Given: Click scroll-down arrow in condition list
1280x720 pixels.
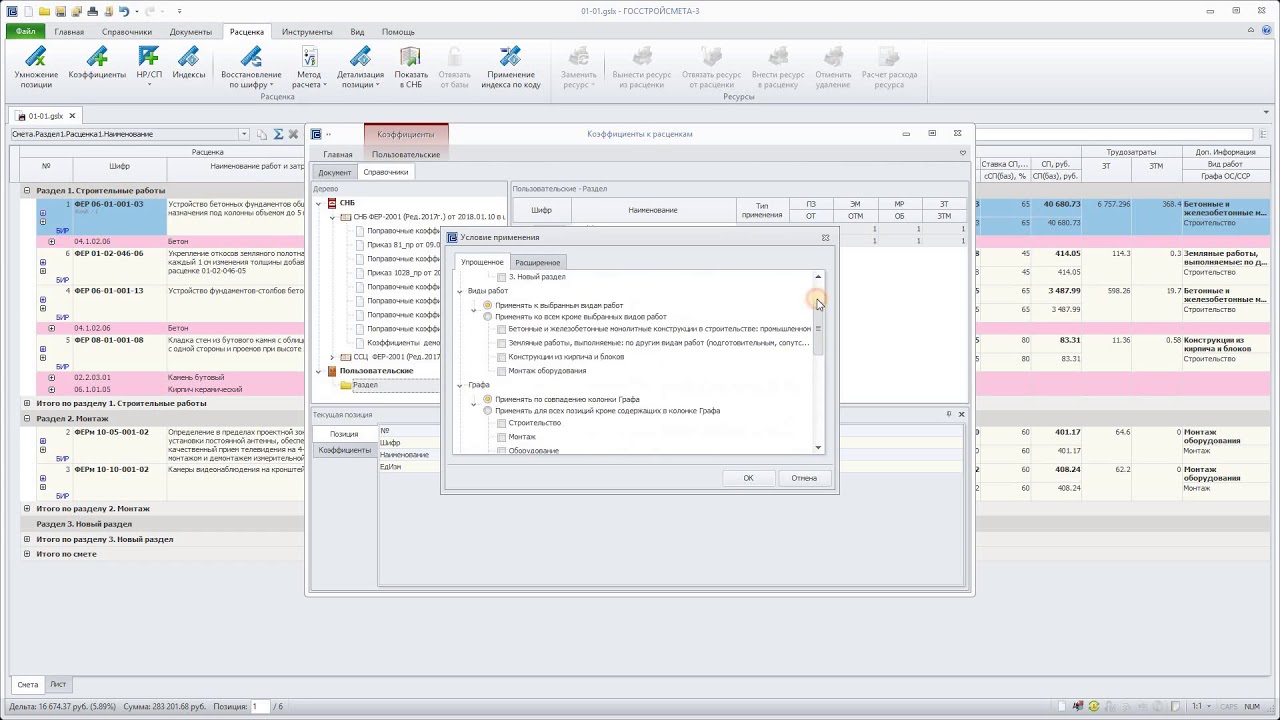Looking at the screenshot, I should [x=818, y=448].
